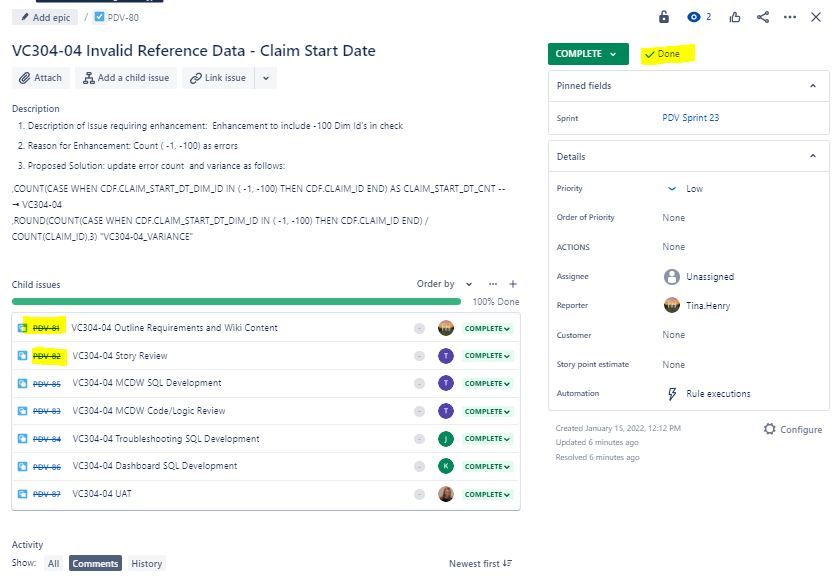Close the issue with X icon
Viewport: 837px width, 583px height.
(816, 17)
